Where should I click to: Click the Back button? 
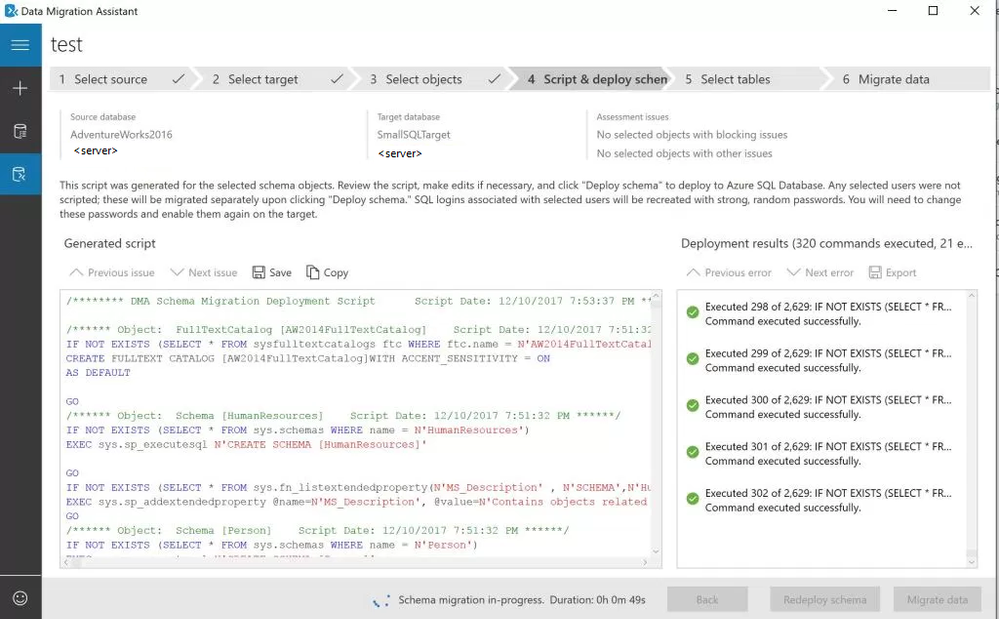pyautogui.click(x=707, y=599)
